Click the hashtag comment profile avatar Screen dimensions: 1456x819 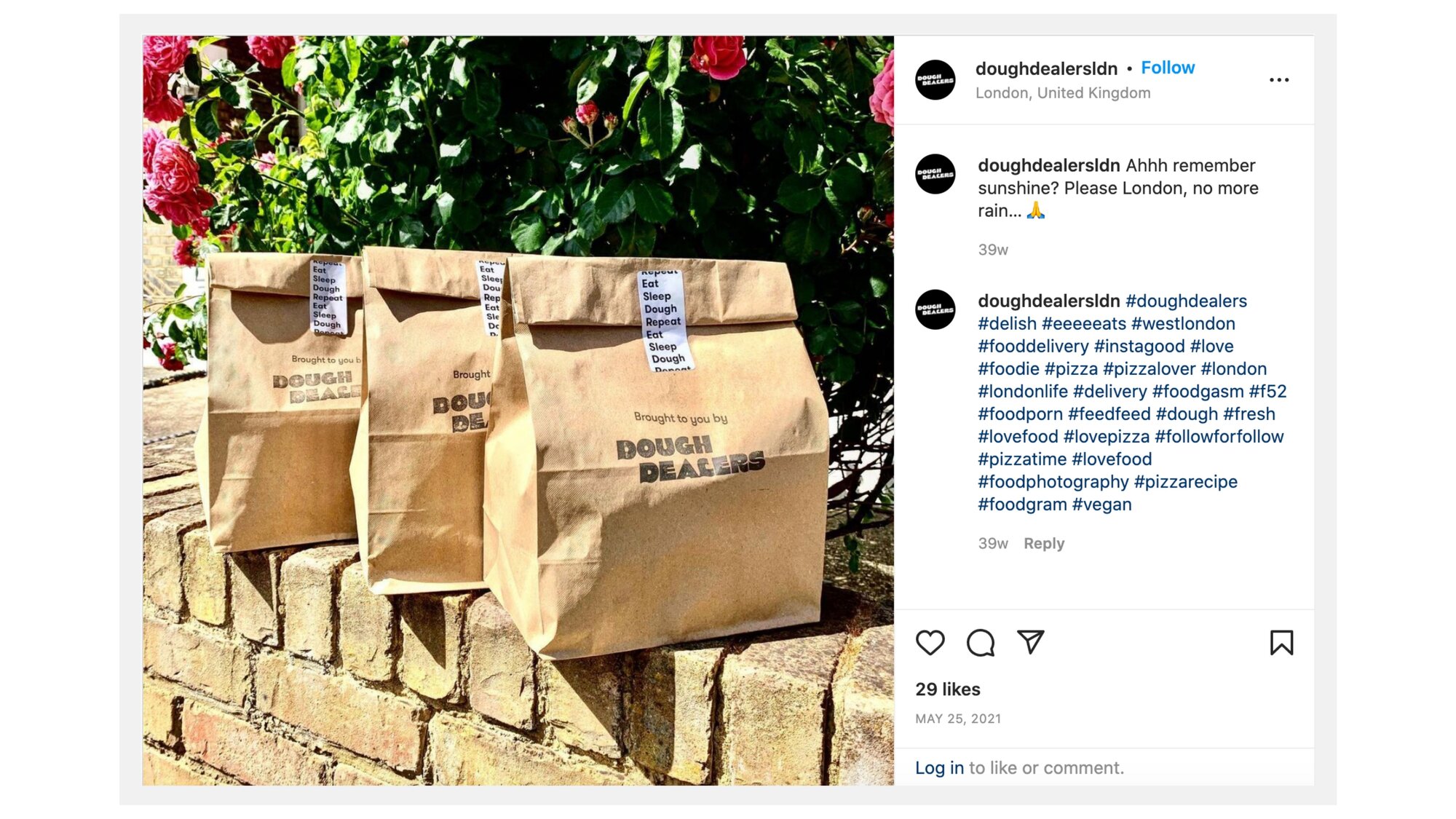pos(935,309)
